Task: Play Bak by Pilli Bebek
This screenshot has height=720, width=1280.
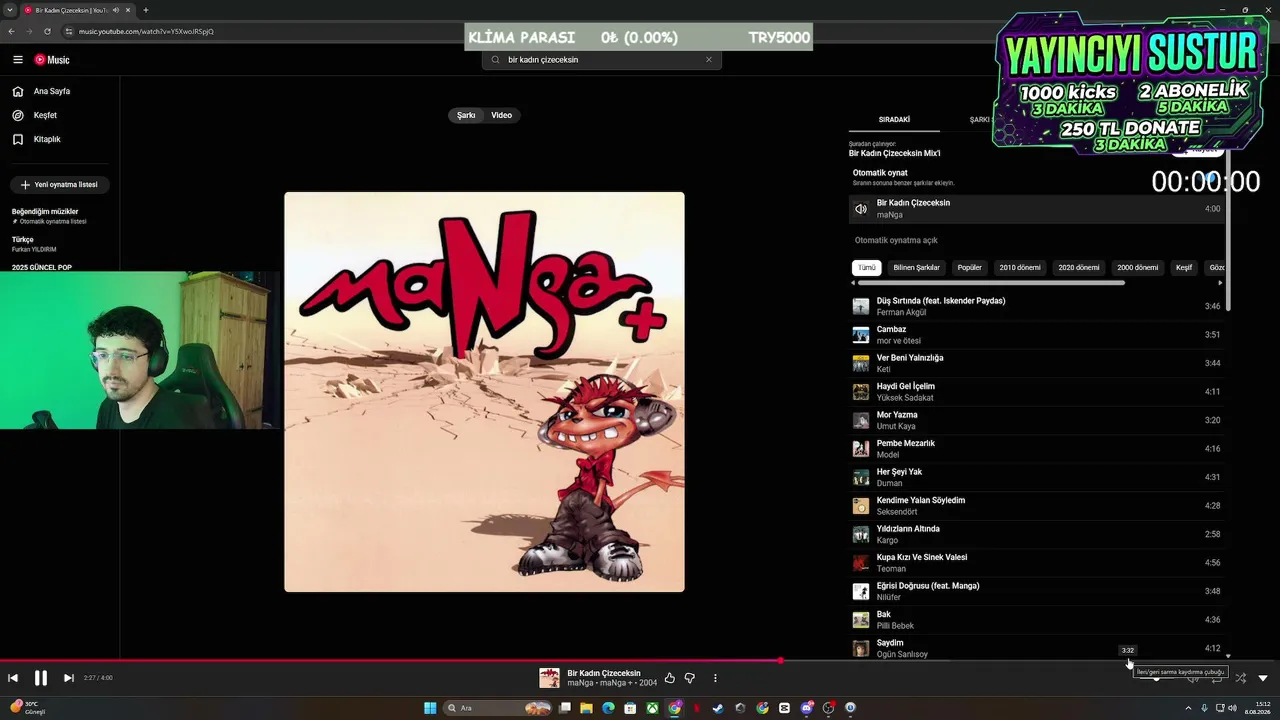Action: [x=1036, y=620]
